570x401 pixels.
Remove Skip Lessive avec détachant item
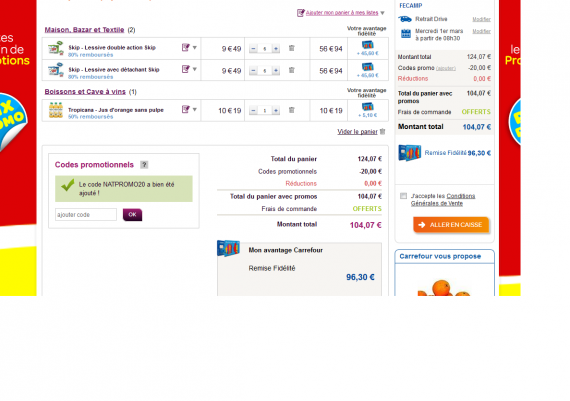(x=292, y=70)
